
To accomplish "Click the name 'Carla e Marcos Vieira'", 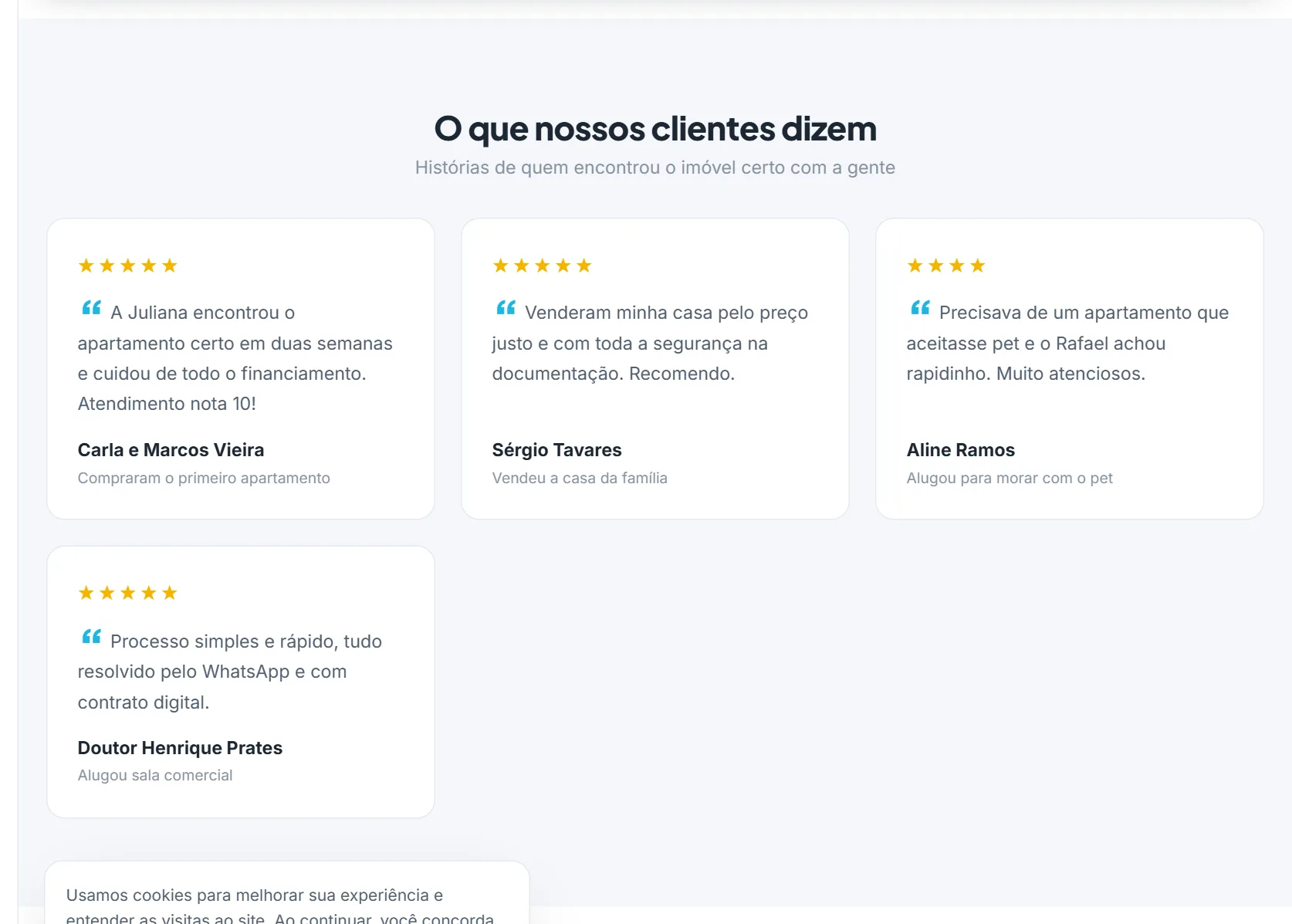I will tap(171, 450).
